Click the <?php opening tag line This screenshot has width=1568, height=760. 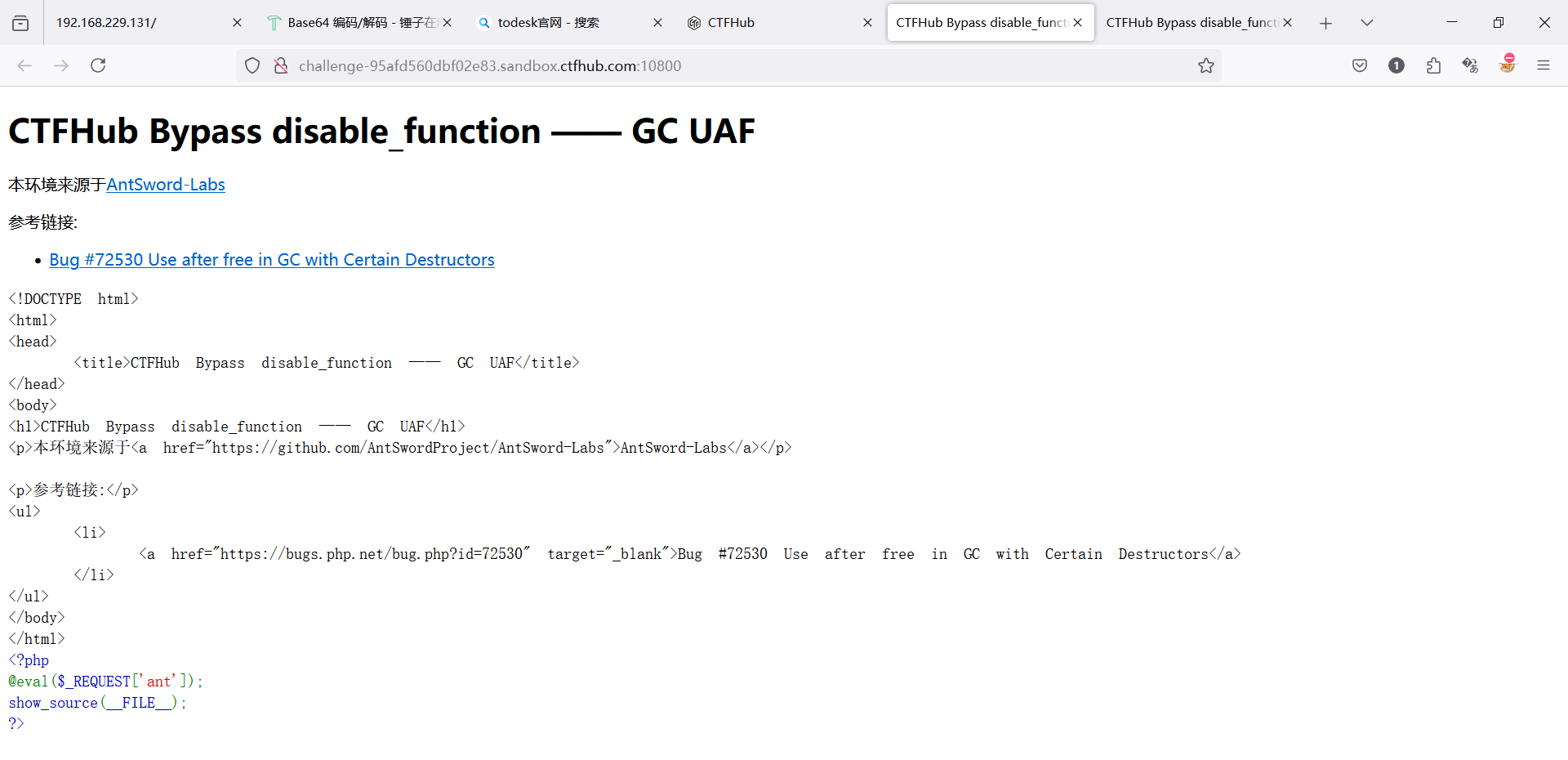pyautogui.click(x=29, y=660)
